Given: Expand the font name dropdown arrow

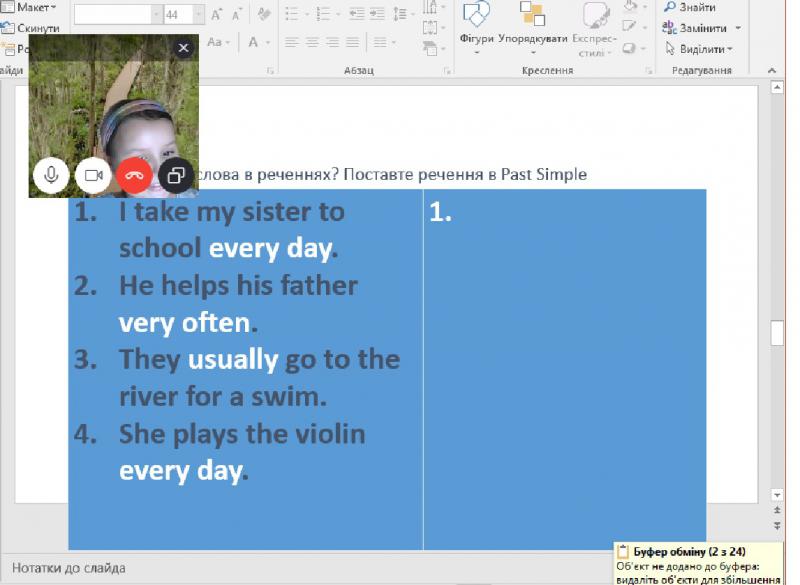Looking at the screenshot, I should click(x=157, y=15).
